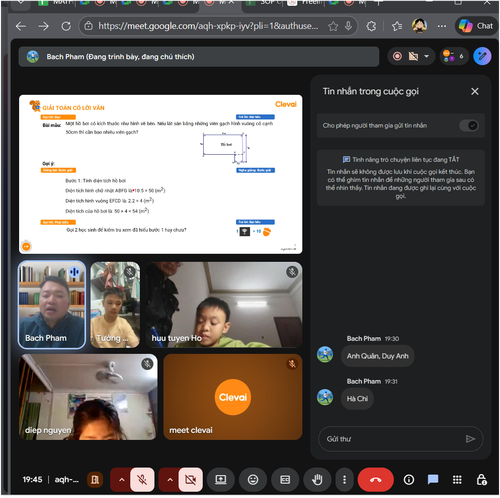Screen dimensions: 500x498
Task: Click the camera-off layout icon beside the record indicator
Action: coord(413,56)
